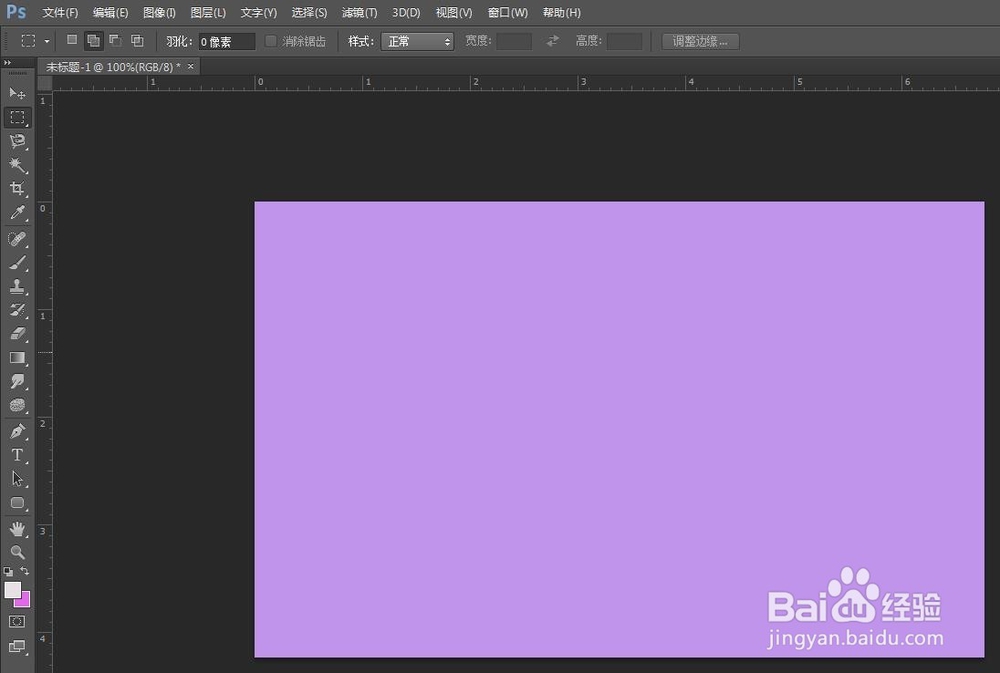
Task: Click the Photoshop Ps logo
Action: tap(16, 12)
